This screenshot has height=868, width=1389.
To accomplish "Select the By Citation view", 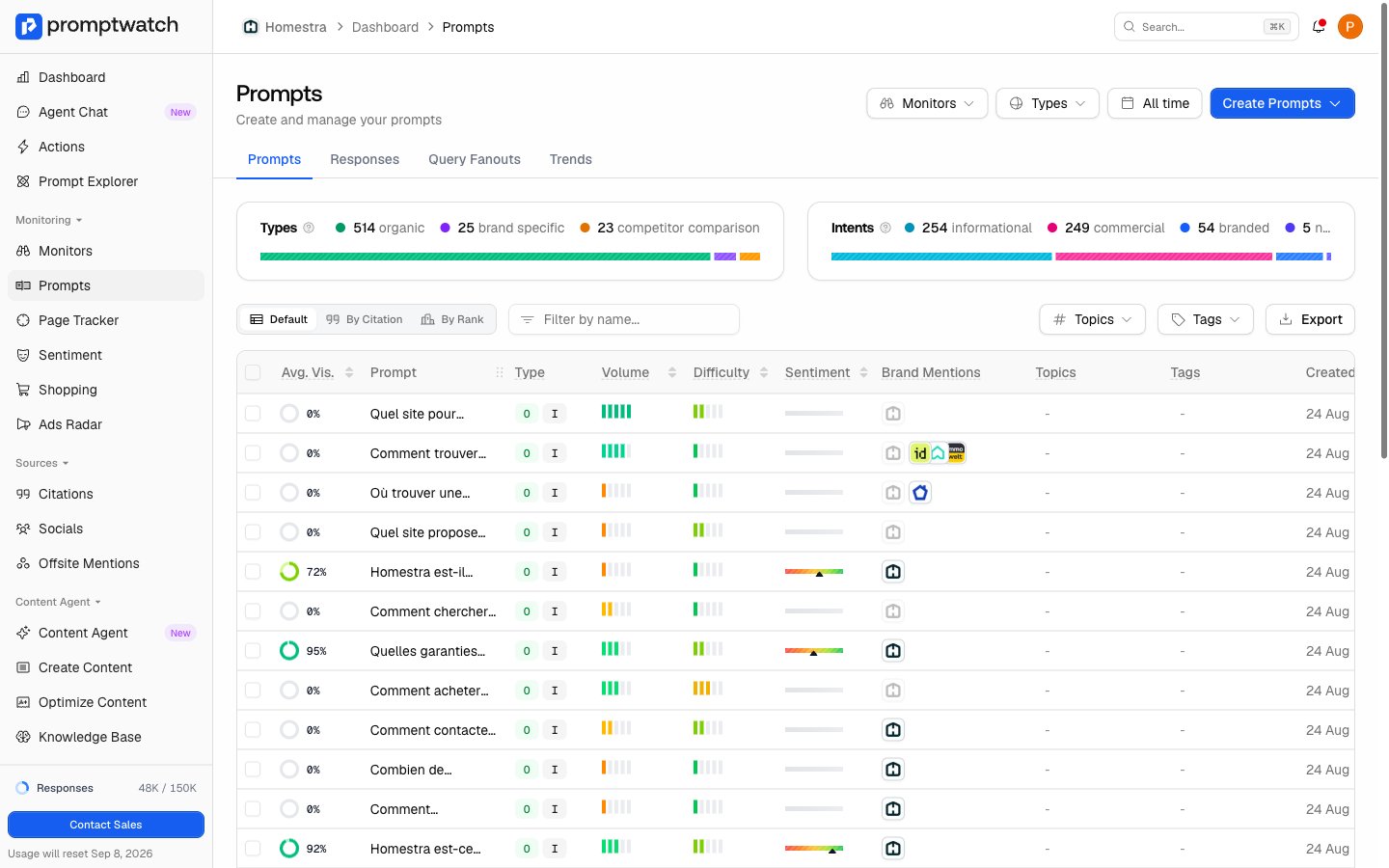I will [365, 319].
